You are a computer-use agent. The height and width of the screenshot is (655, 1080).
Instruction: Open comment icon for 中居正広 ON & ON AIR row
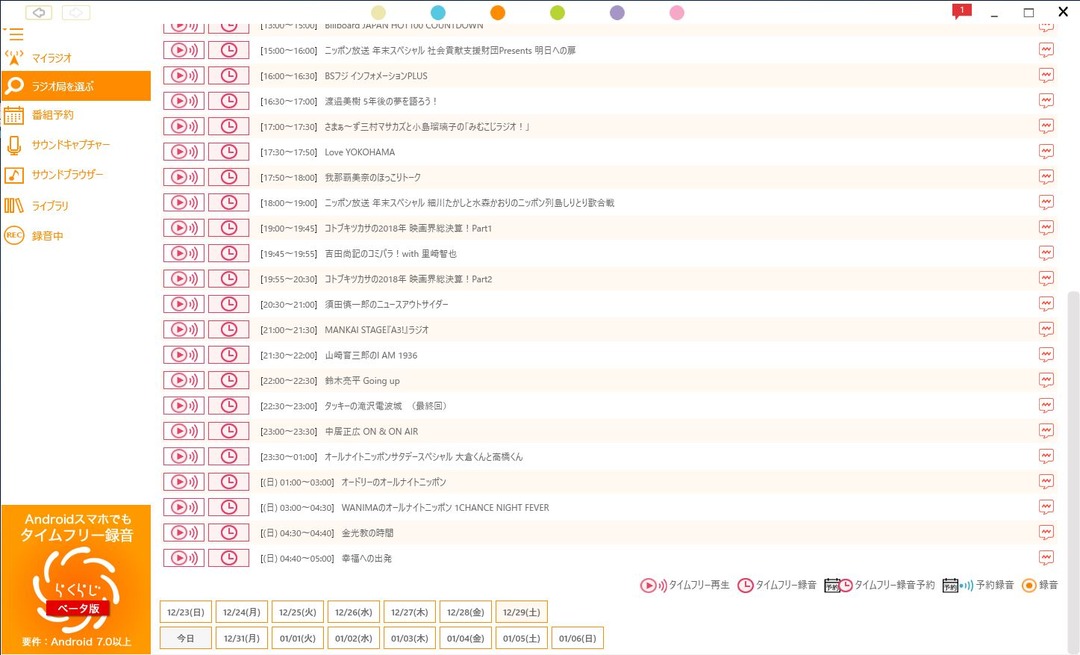click(x=1046, y=431)
